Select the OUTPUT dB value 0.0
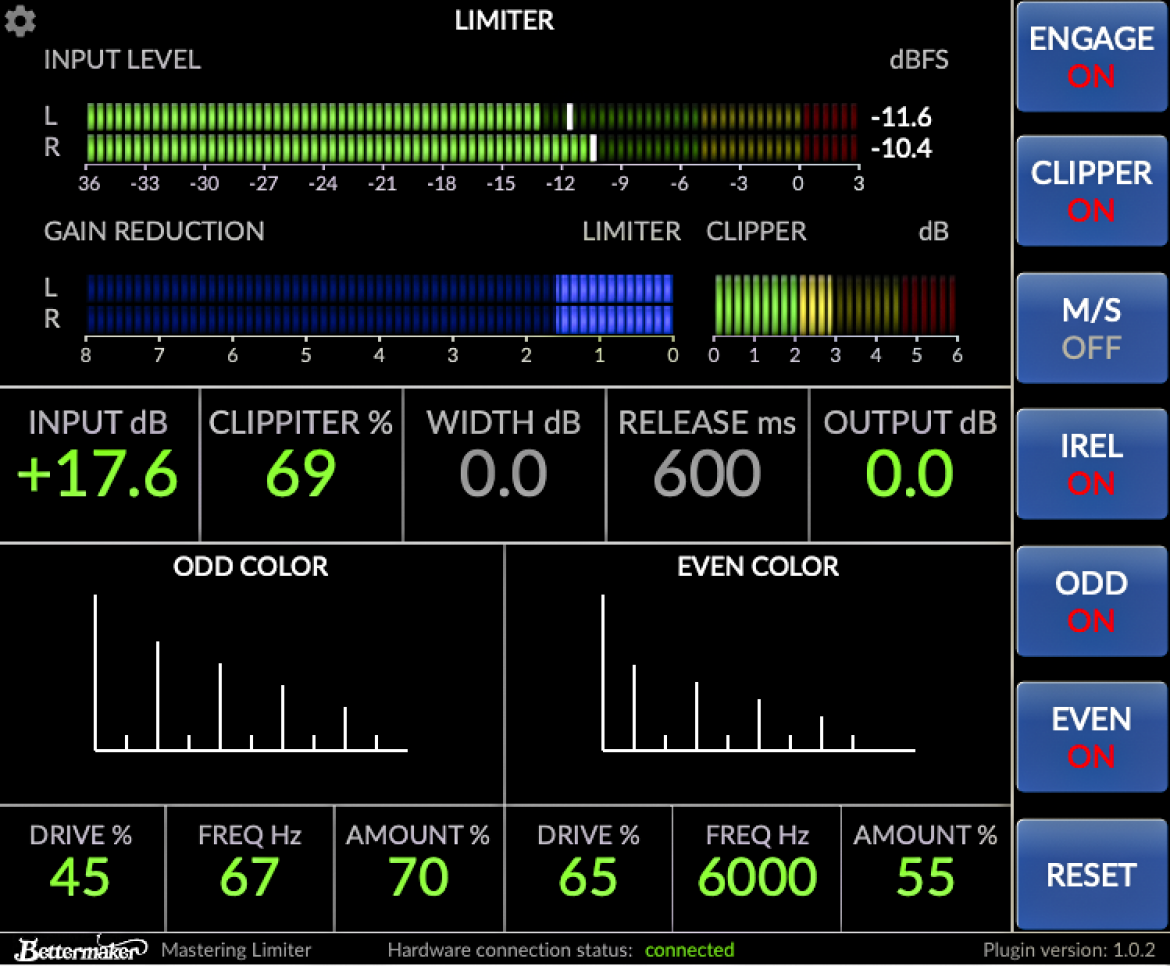 pyautogui.click(x=910, y=474)
